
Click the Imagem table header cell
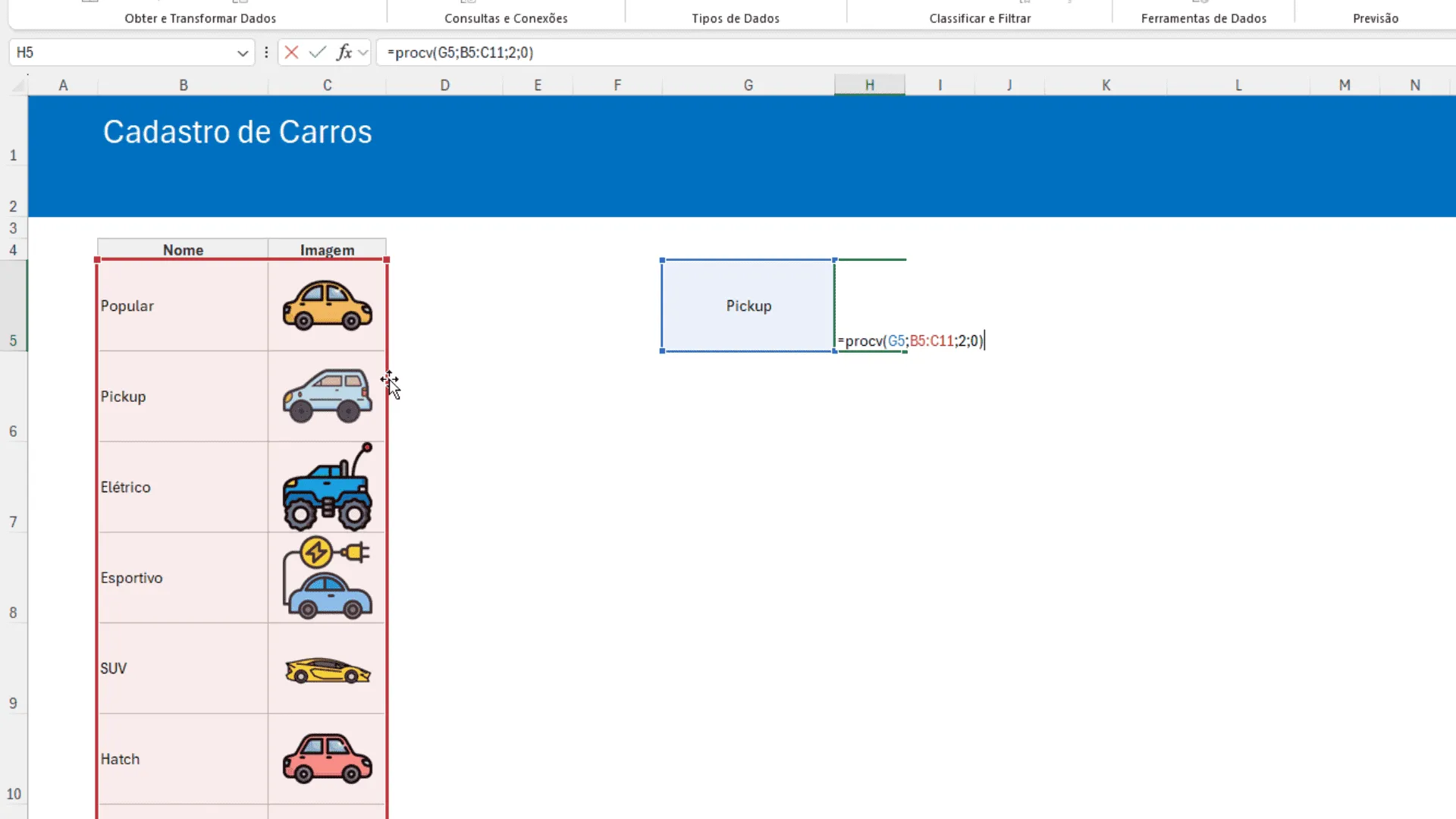pyautogui.click(x=328, y=249)
